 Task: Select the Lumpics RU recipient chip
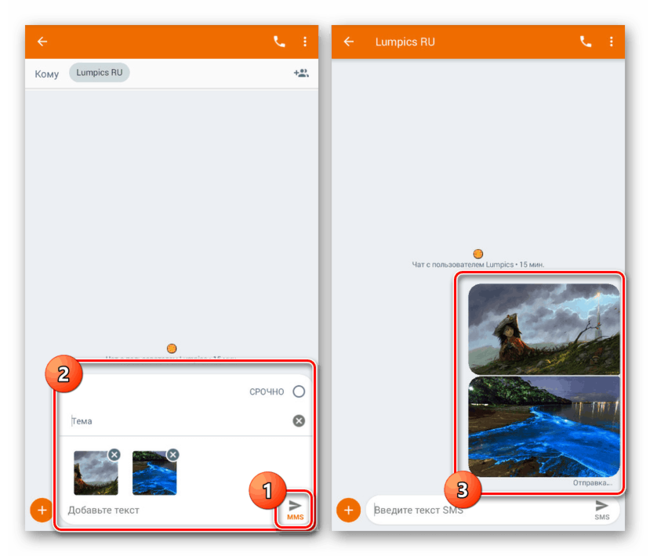[x=99, y=73]
